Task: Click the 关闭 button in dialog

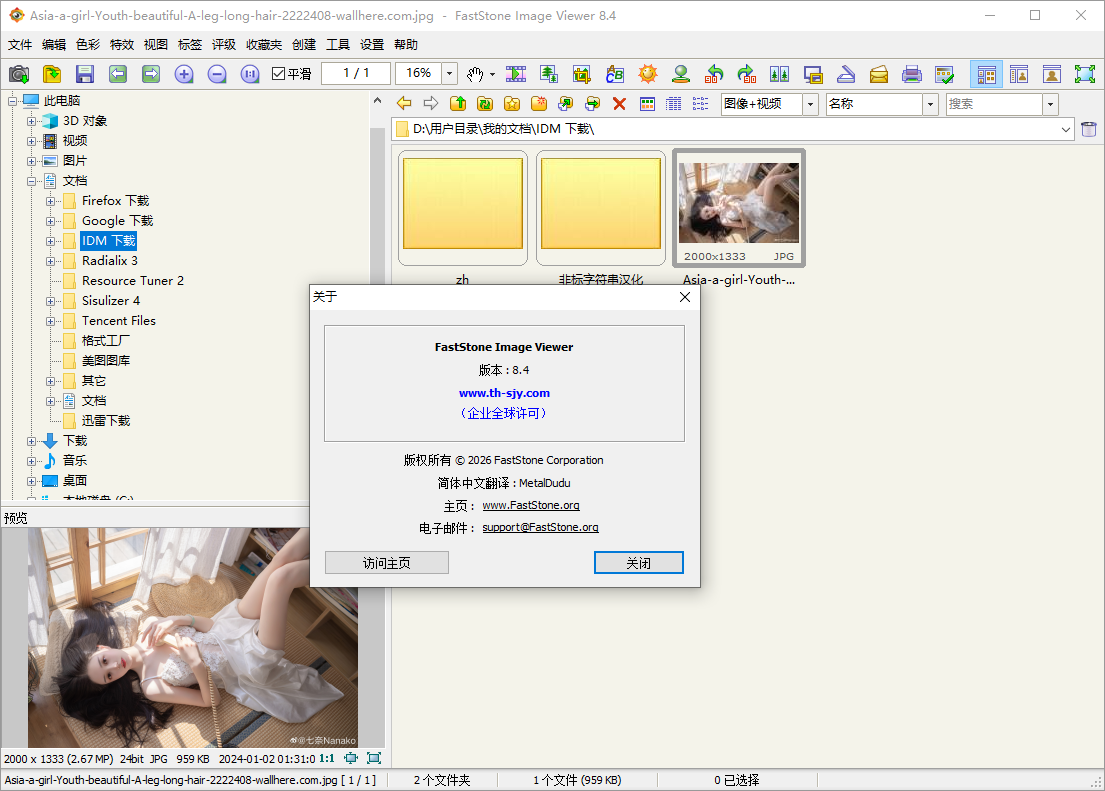Action: point(638,563)
